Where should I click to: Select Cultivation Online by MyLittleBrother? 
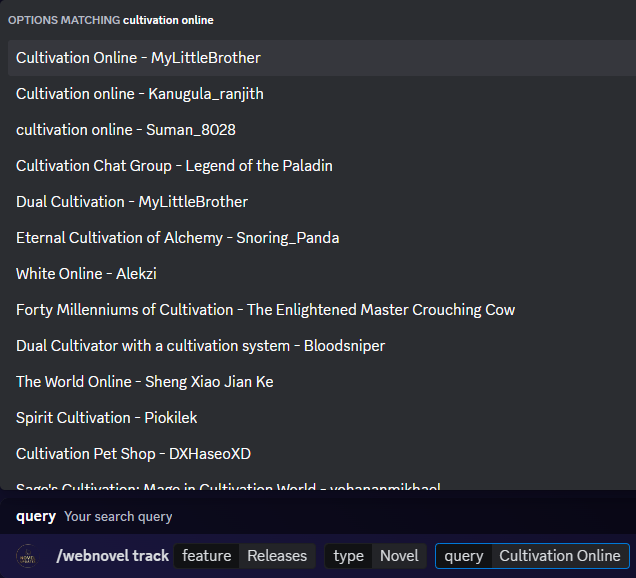[138, 58]
